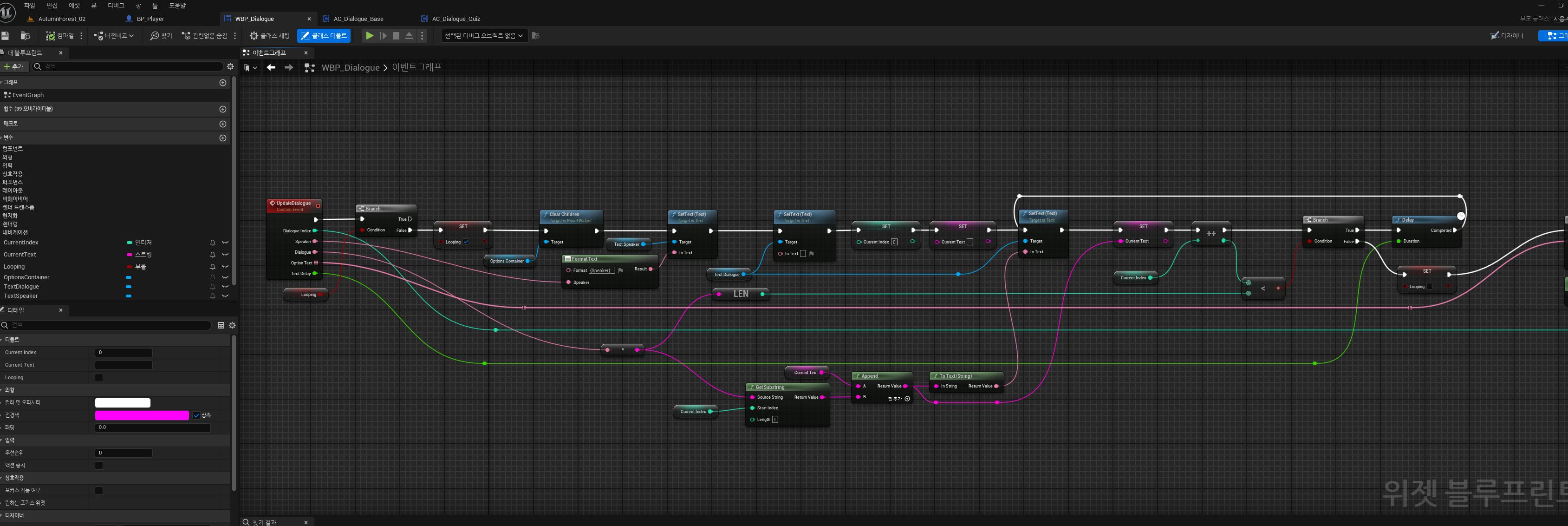Open My Blueprint settings gear
The width and height of the screenshot is (1568, 526).
click(230, 66)
